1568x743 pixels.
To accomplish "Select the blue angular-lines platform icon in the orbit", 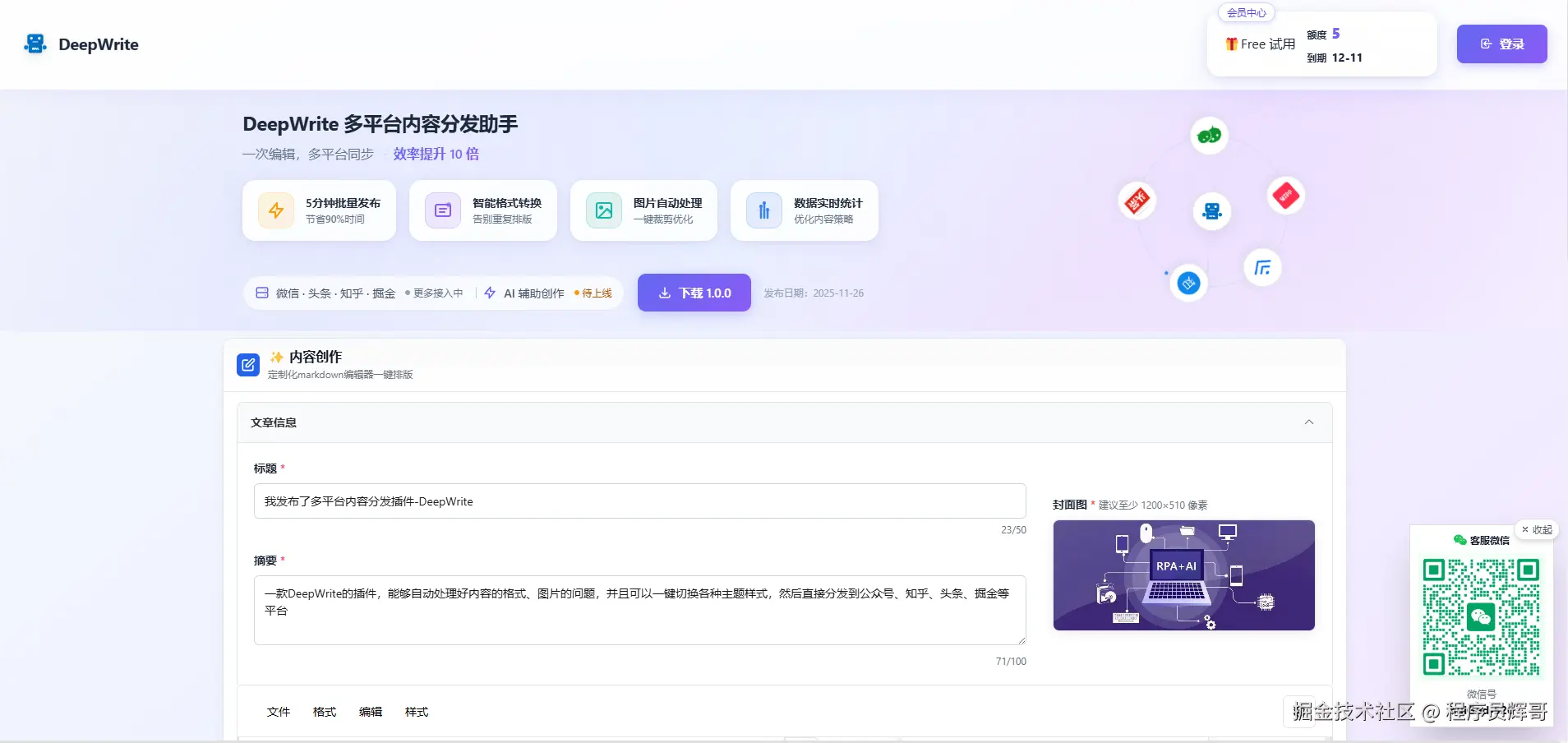I will (x=1263, y=267).
